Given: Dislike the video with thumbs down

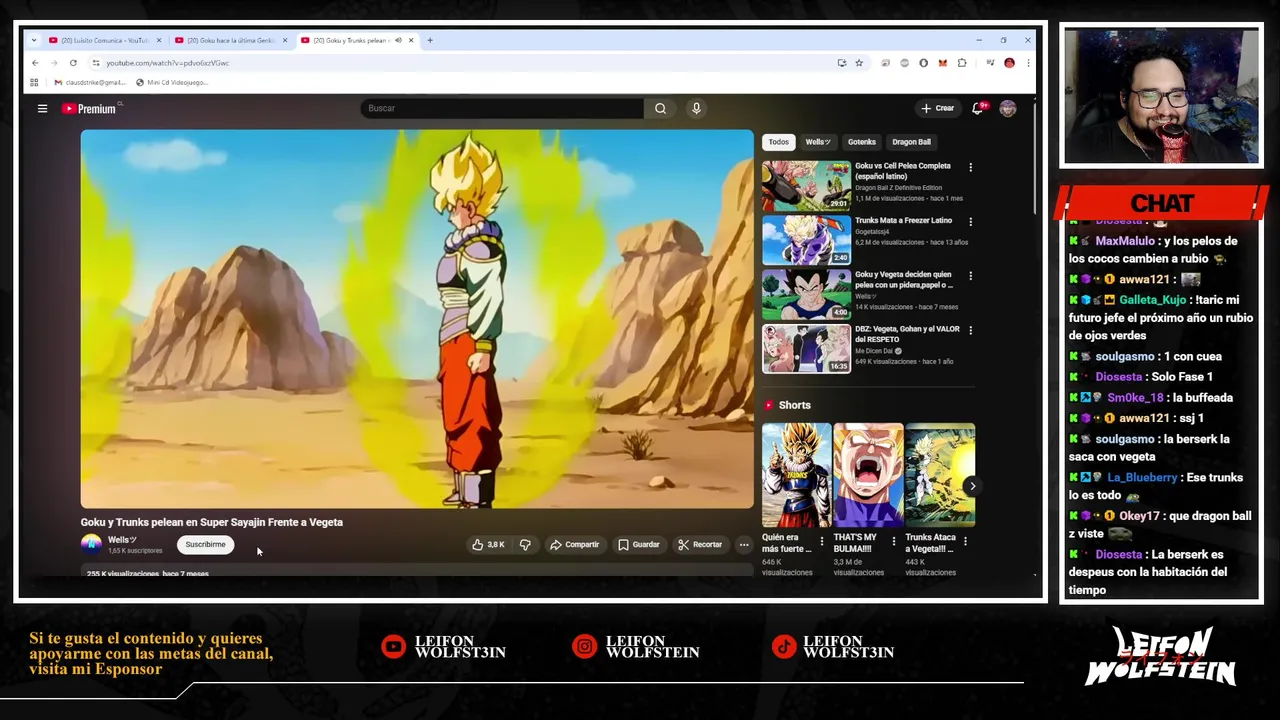Looking at the screenshot, I should [525, 545].
